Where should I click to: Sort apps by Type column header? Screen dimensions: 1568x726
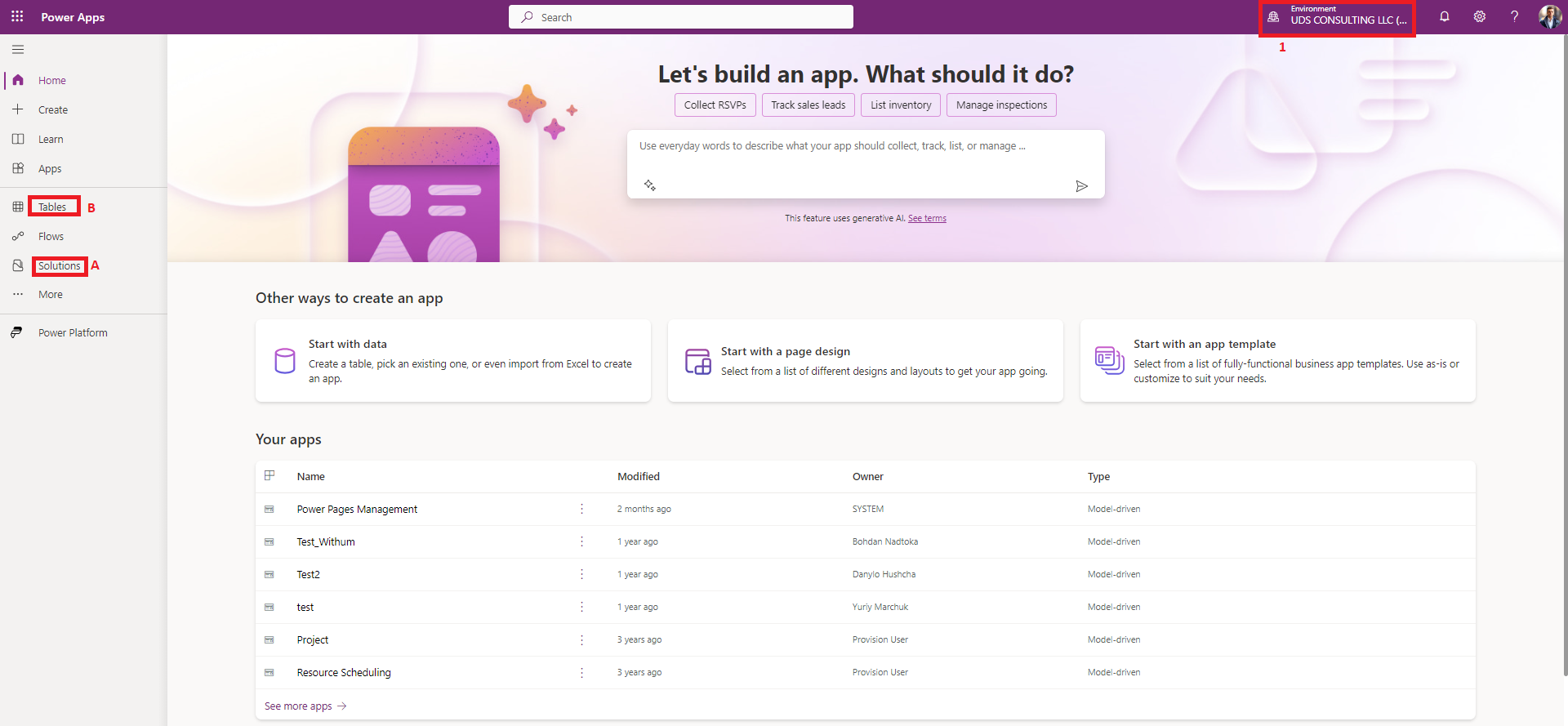[x=1099, y=476]
